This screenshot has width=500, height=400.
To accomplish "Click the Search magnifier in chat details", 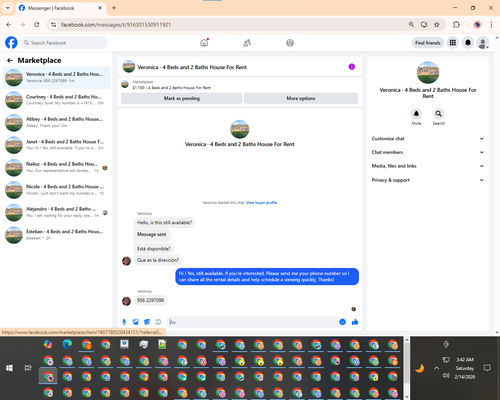I will [x=439, y=114].
